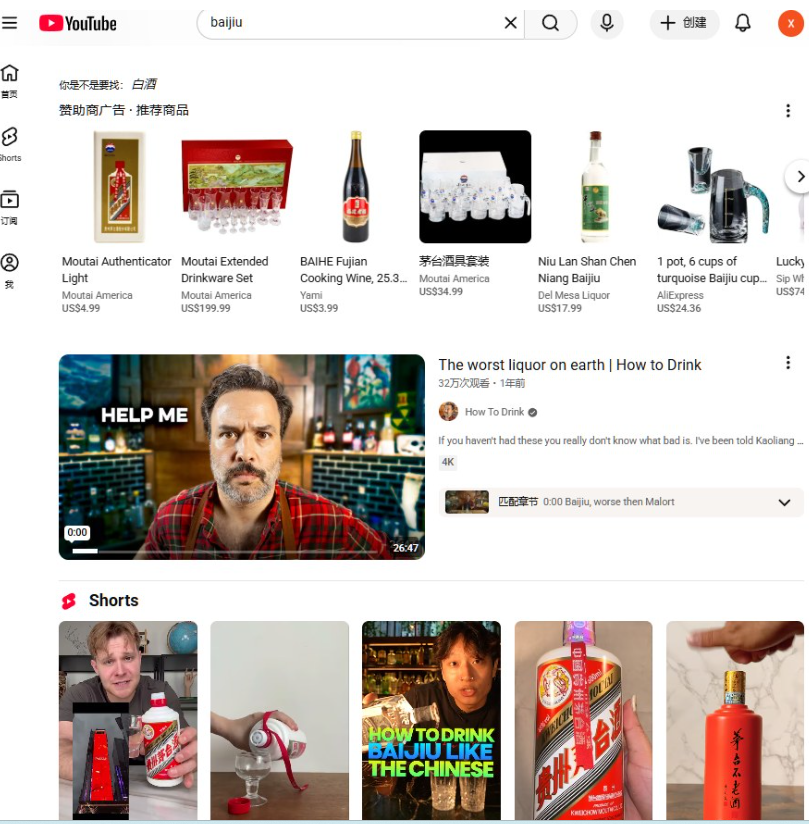Image resolution: width=809 pixels, height=824 pixels.
Task: Click the Del Mesa Liquor seller
Action: click(574, 295)
